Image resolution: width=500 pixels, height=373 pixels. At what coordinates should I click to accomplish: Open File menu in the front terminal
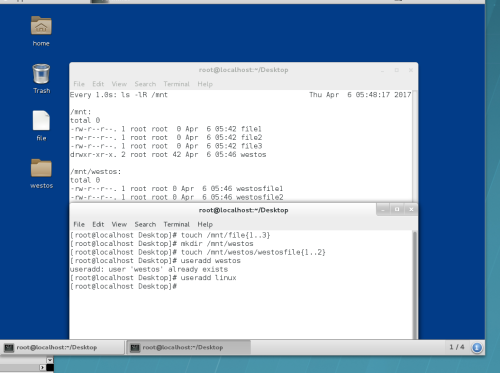coord(79,224)
